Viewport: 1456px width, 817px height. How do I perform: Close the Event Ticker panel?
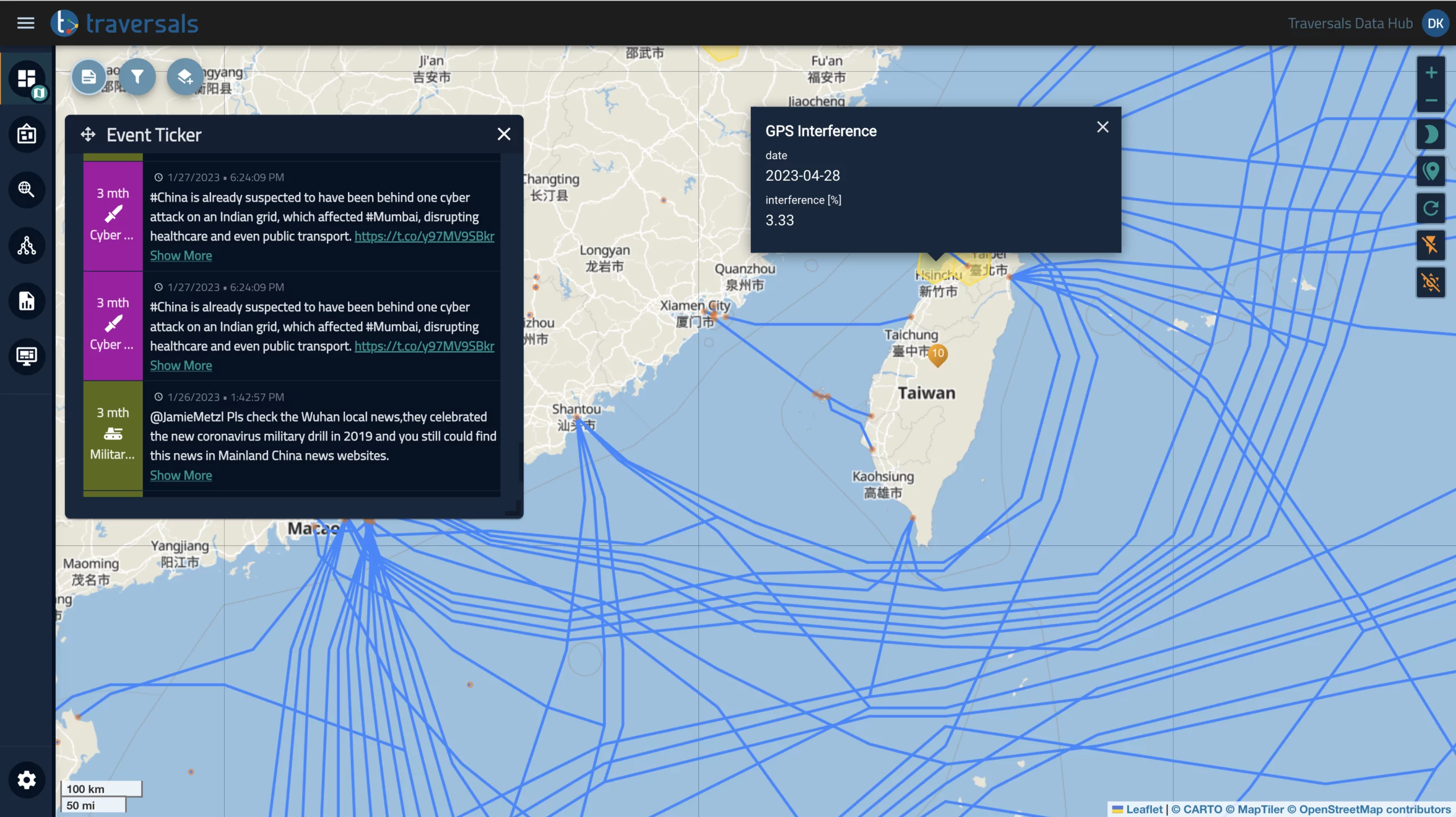[504, 133]
